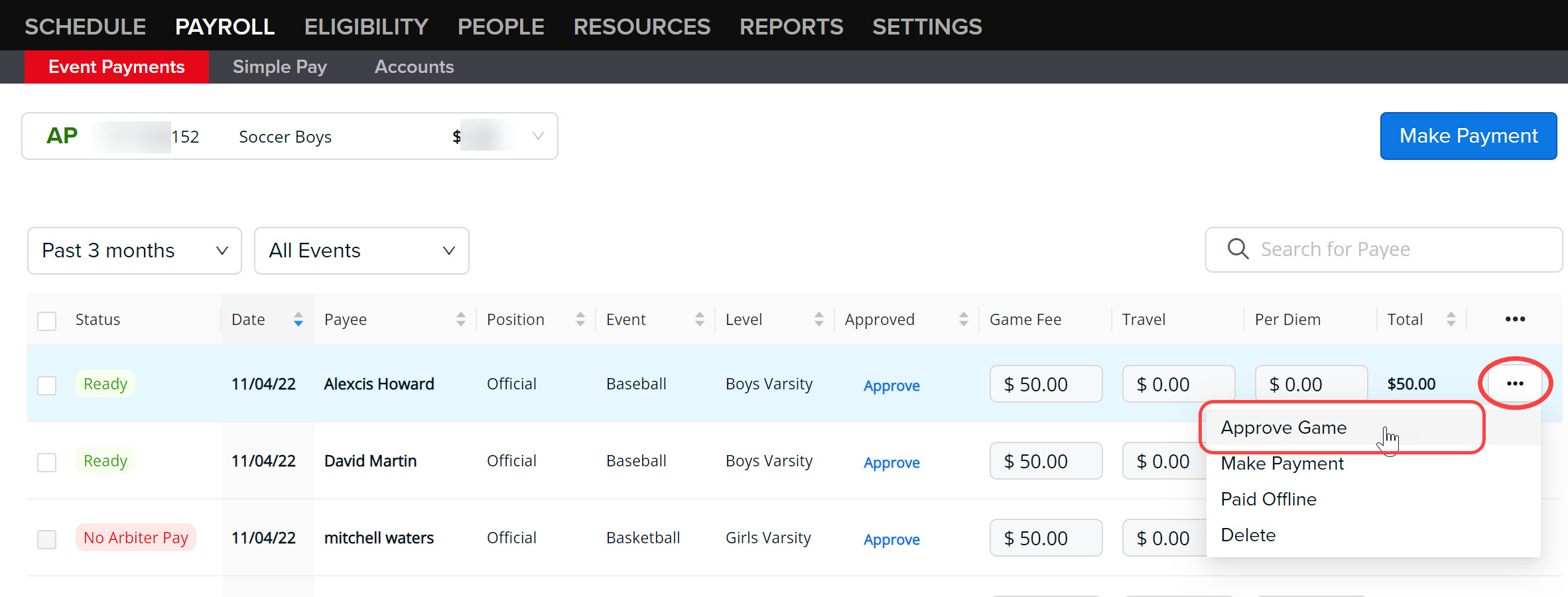Click the magnifier search icon
This screenshot has width=1568, height=597.
point(1238,249)
